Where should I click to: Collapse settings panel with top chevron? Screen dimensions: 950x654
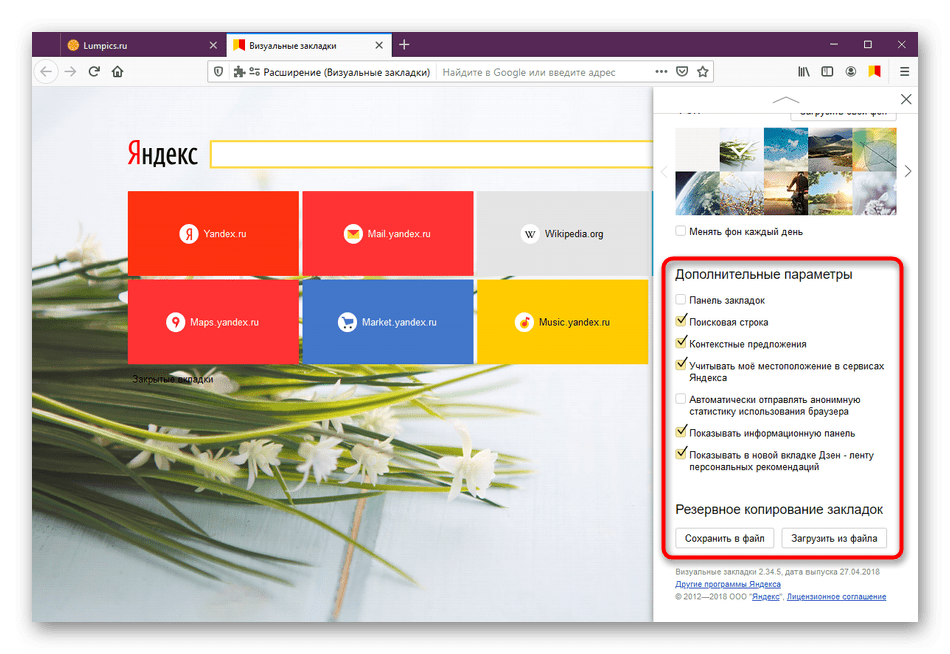786,99
